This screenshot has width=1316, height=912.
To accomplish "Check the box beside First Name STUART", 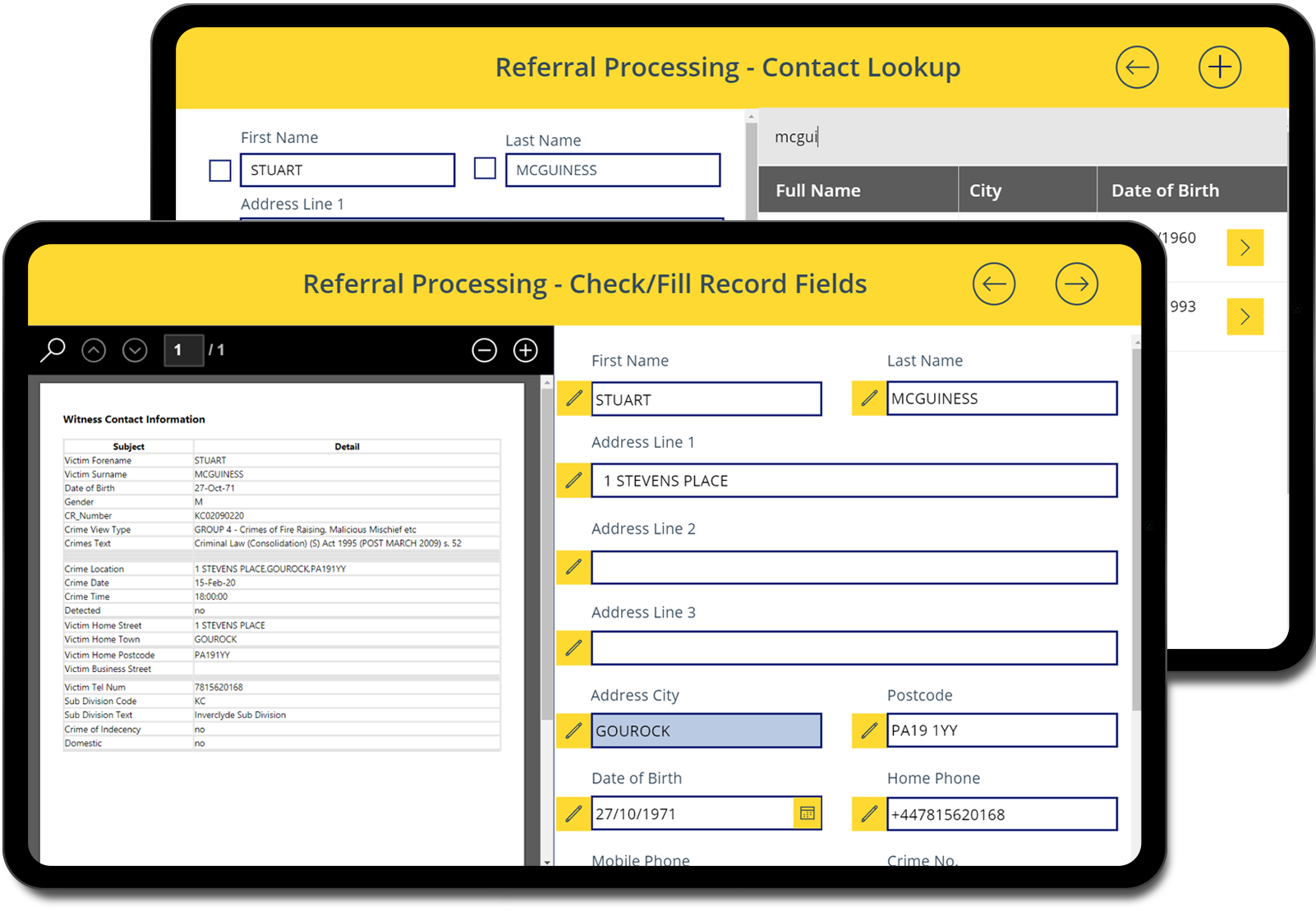I will pos(219,170).
